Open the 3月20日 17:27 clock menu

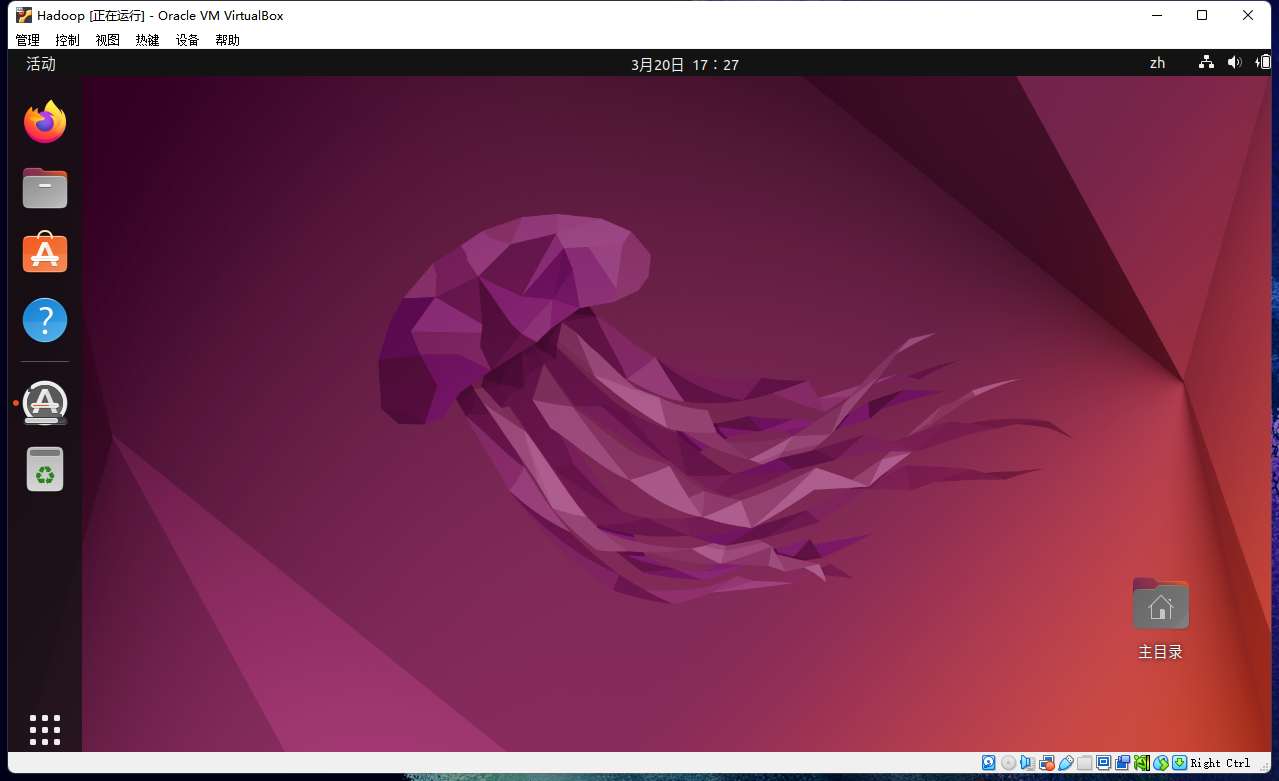click(685, 64)
